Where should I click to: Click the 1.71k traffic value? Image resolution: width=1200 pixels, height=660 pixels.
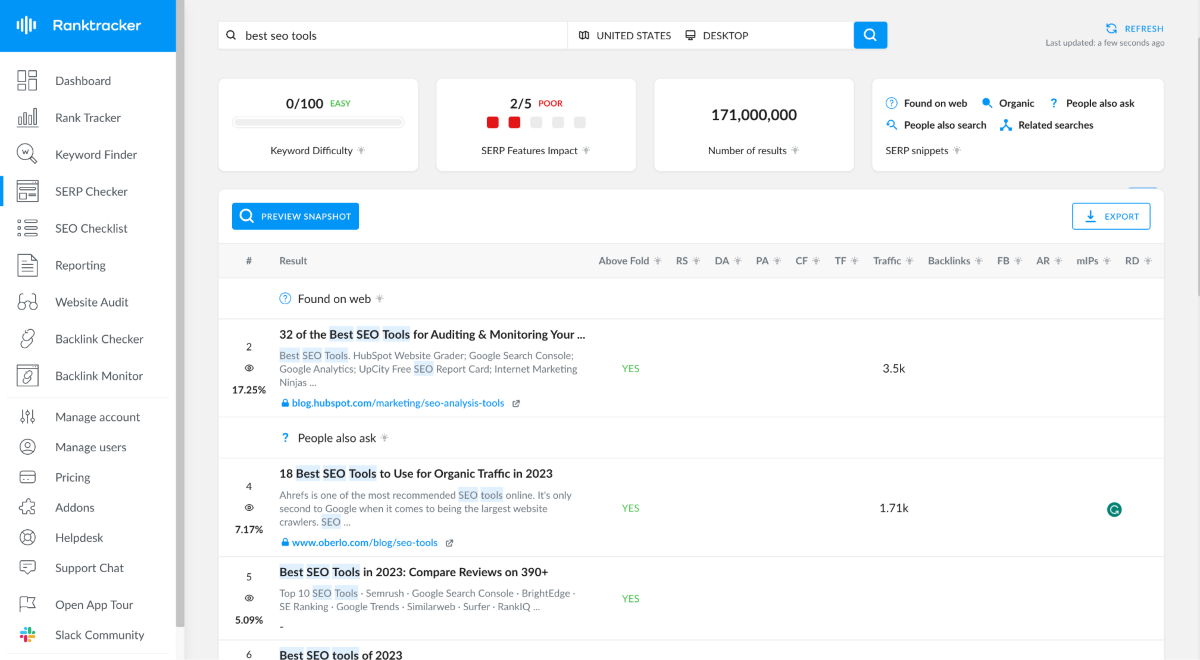(x=893, y=508)
